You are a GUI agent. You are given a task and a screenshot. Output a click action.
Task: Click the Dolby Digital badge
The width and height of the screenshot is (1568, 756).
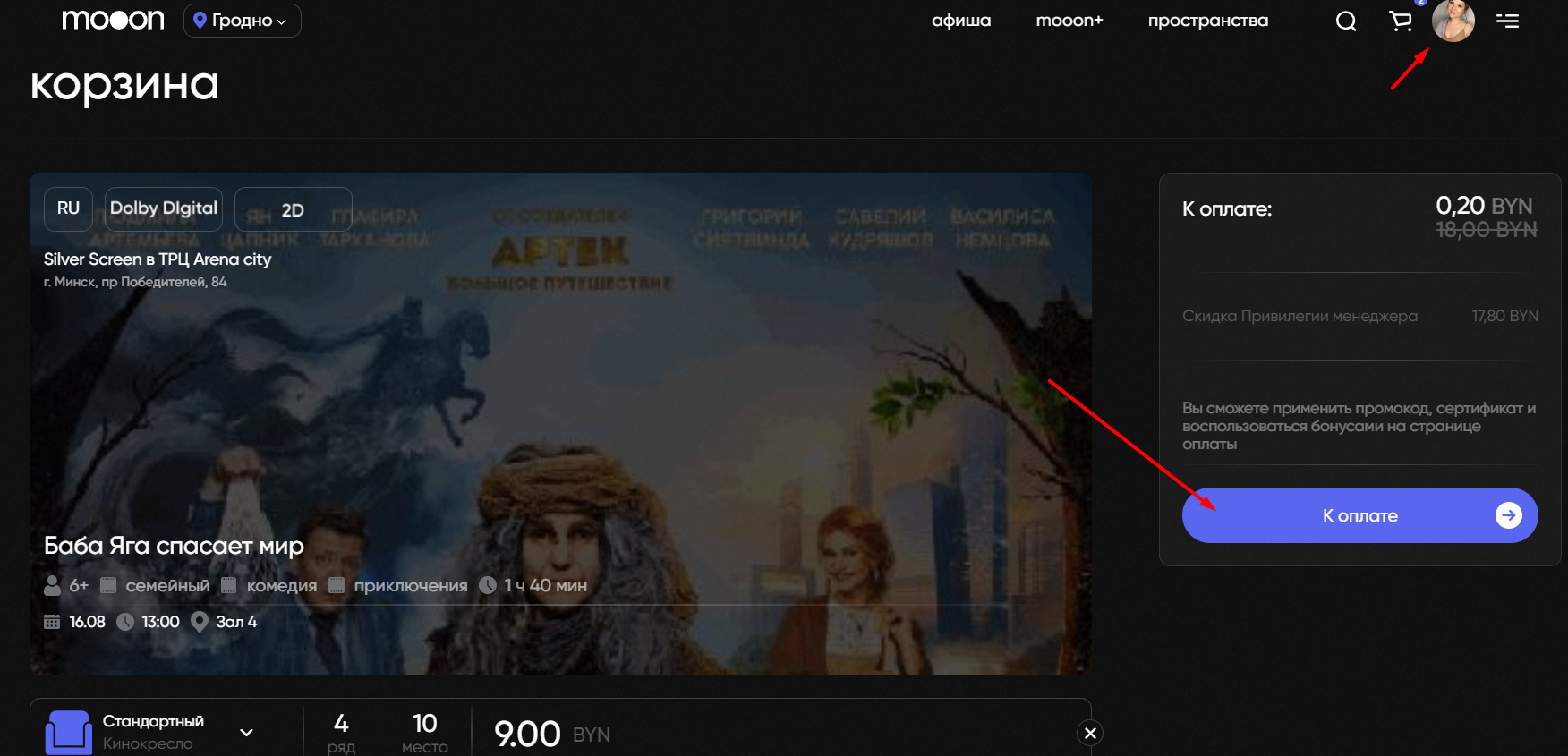163,208
